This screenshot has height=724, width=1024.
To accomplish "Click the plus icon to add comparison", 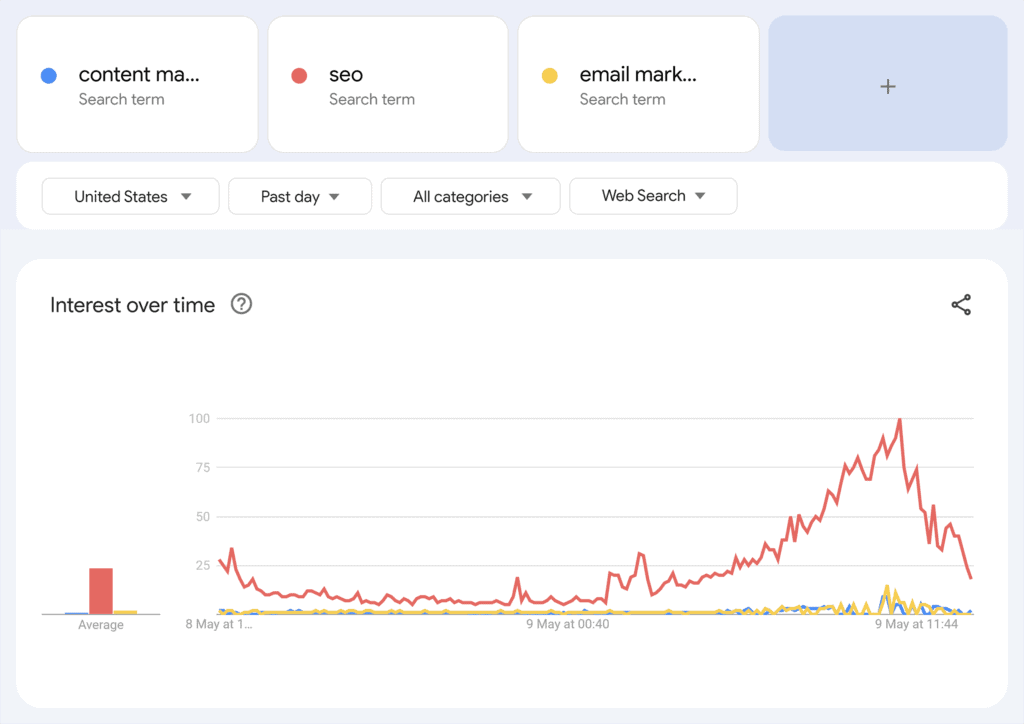I will (x=887, y=86).
